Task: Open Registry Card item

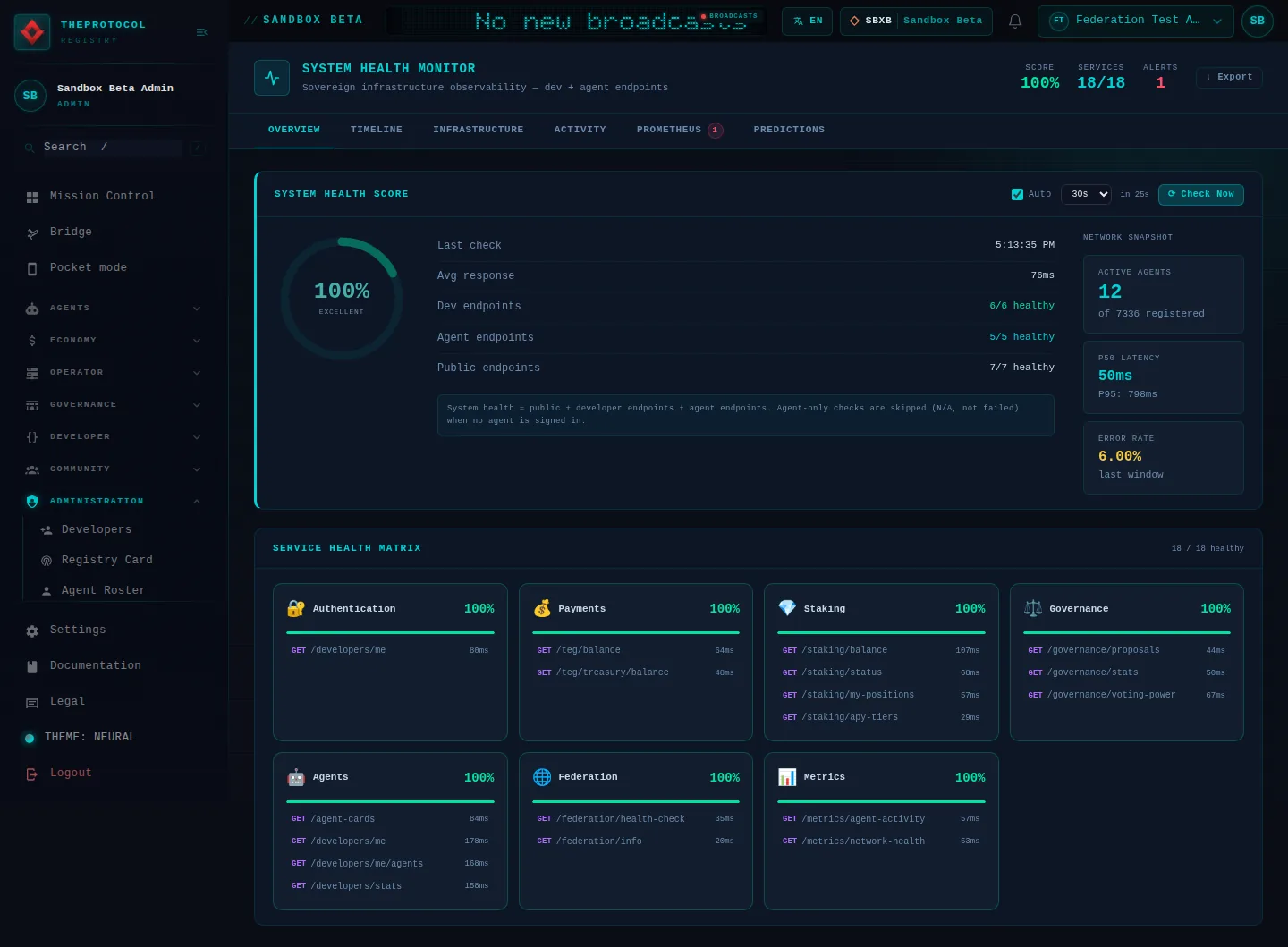Action: click(120, 560)
